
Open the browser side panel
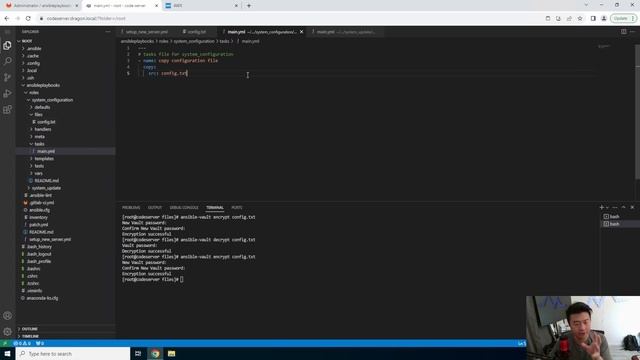pyautogui.click(x=593, y=18)
